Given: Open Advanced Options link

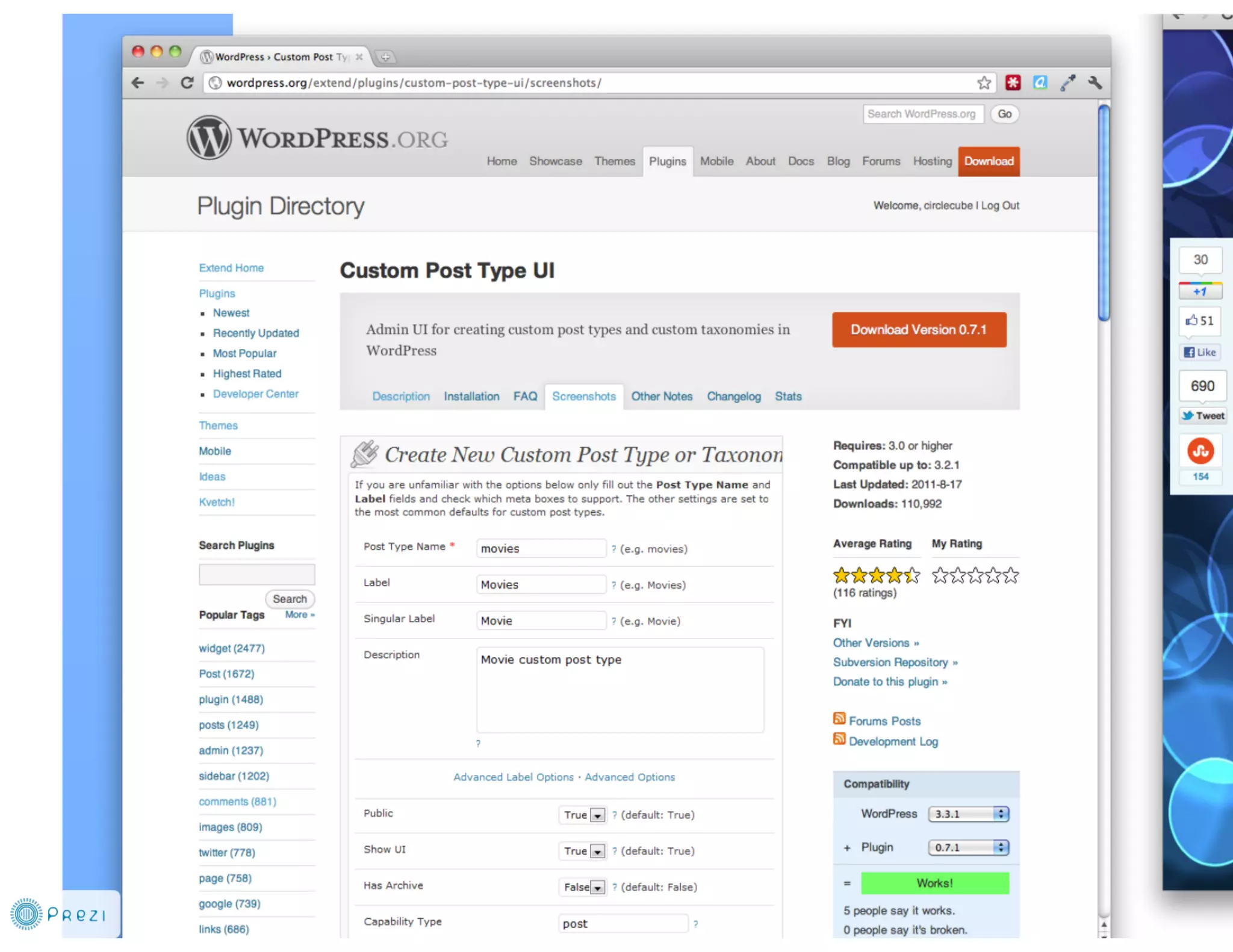Looking at the screenshot, I should point(630,777).
